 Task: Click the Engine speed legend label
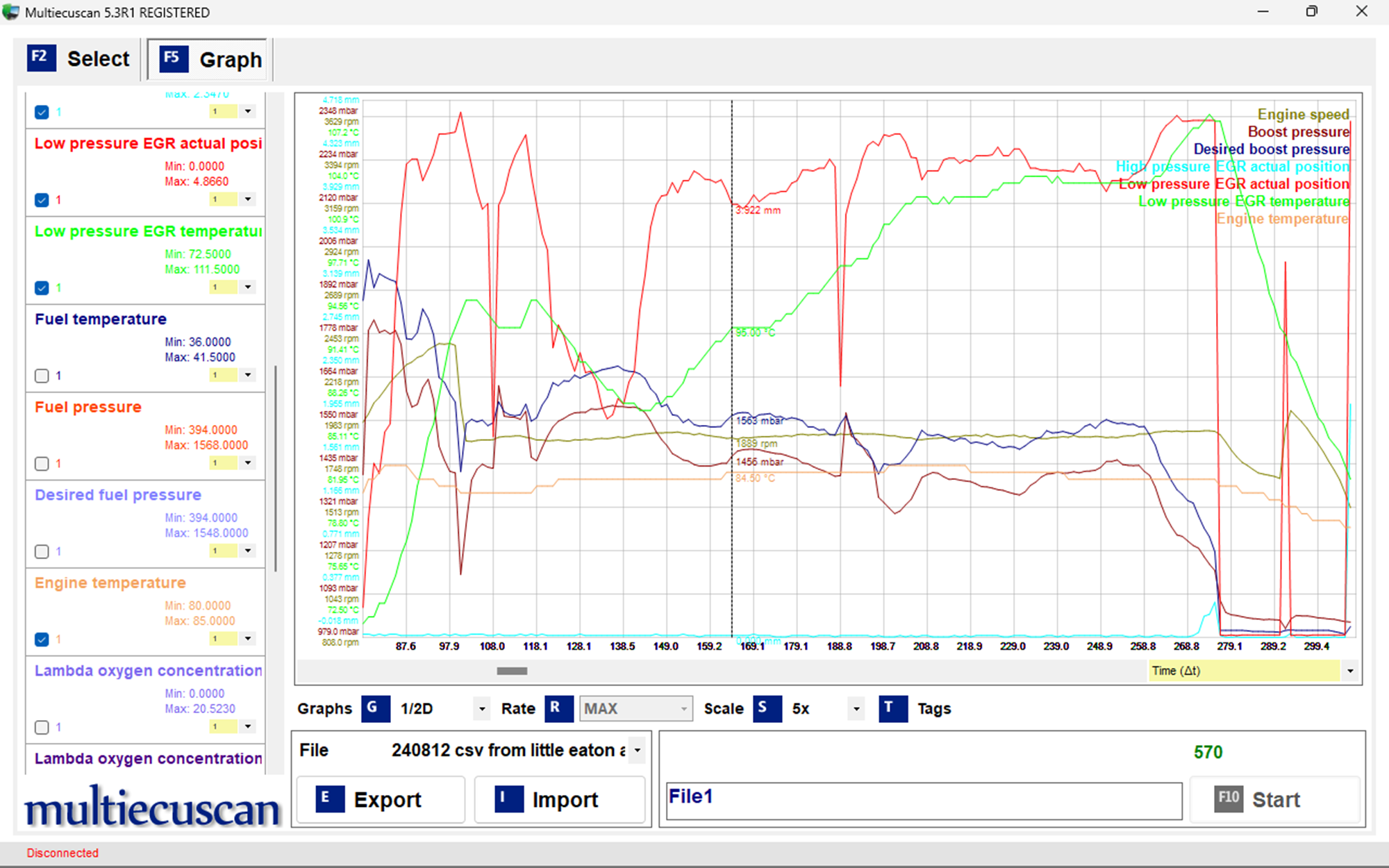pyautogui.click(x=1303, y=115)
